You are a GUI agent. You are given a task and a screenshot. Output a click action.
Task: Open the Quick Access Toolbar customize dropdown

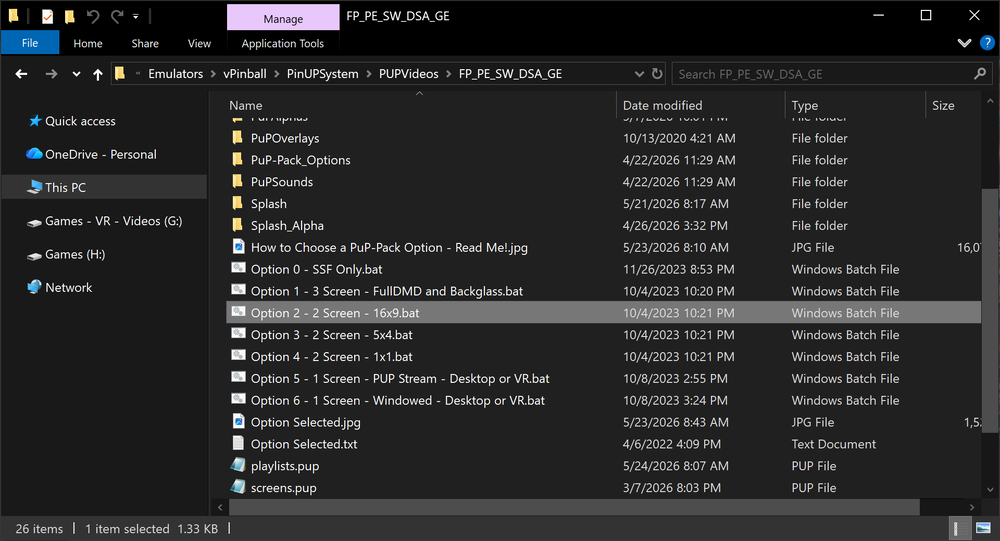pyautogui.click(x=136, y=16)
